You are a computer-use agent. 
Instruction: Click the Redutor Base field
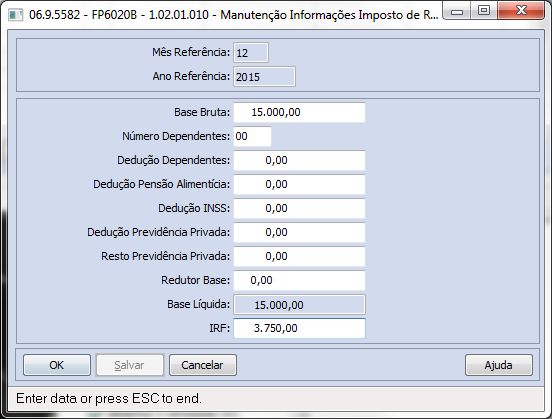299,280
